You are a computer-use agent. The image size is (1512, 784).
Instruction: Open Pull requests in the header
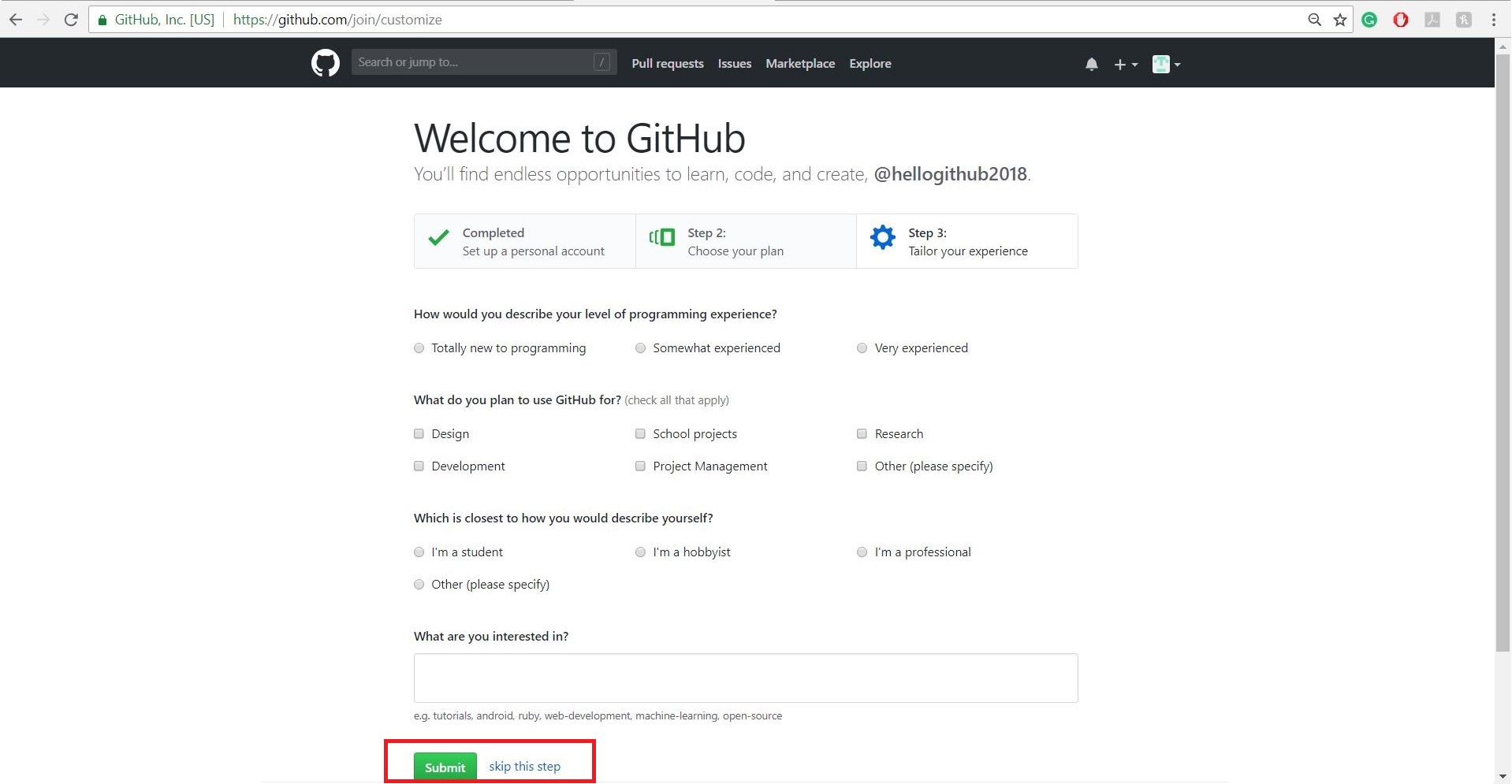[x=668, y=64]
